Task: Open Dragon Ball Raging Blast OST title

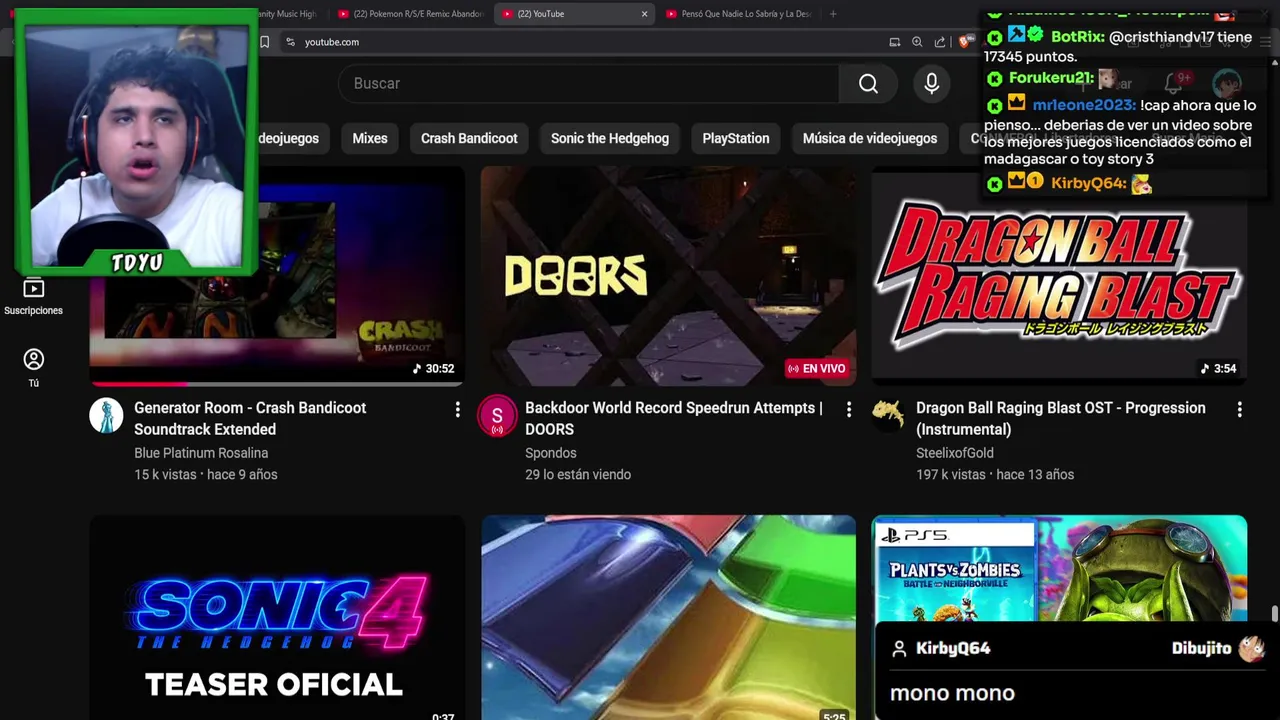Action: click(x=1061, y=419)
